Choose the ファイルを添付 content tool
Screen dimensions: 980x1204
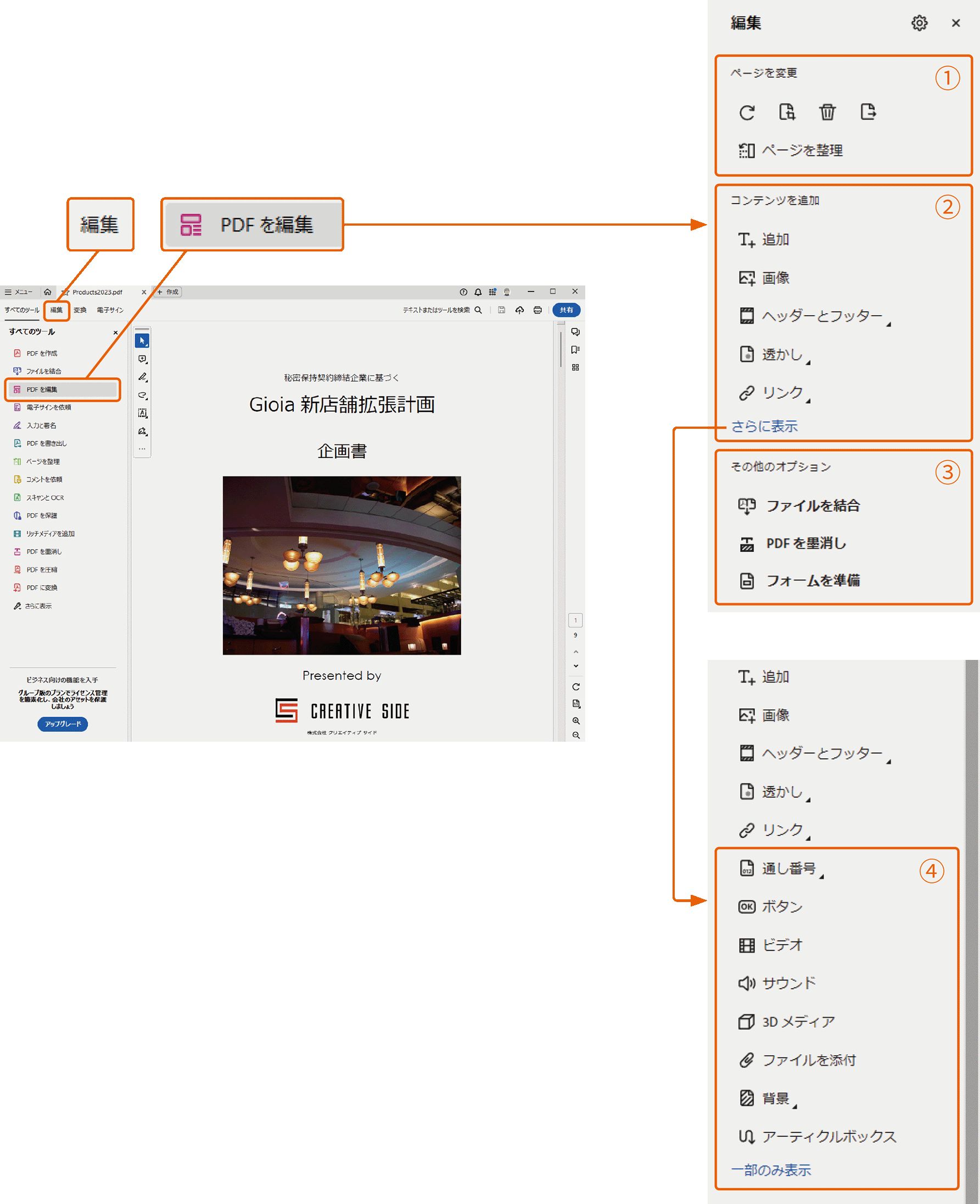click(797, 1060)
